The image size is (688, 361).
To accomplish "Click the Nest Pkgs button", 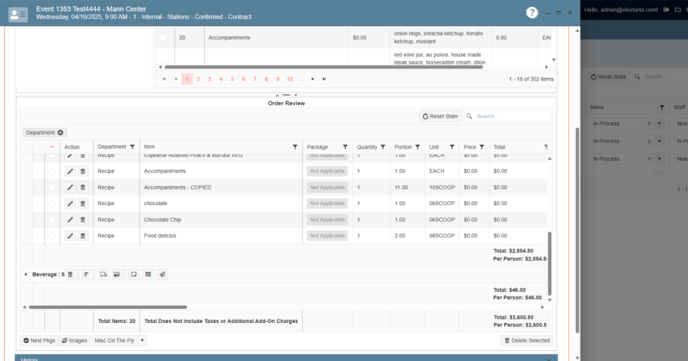I will 39,340.
